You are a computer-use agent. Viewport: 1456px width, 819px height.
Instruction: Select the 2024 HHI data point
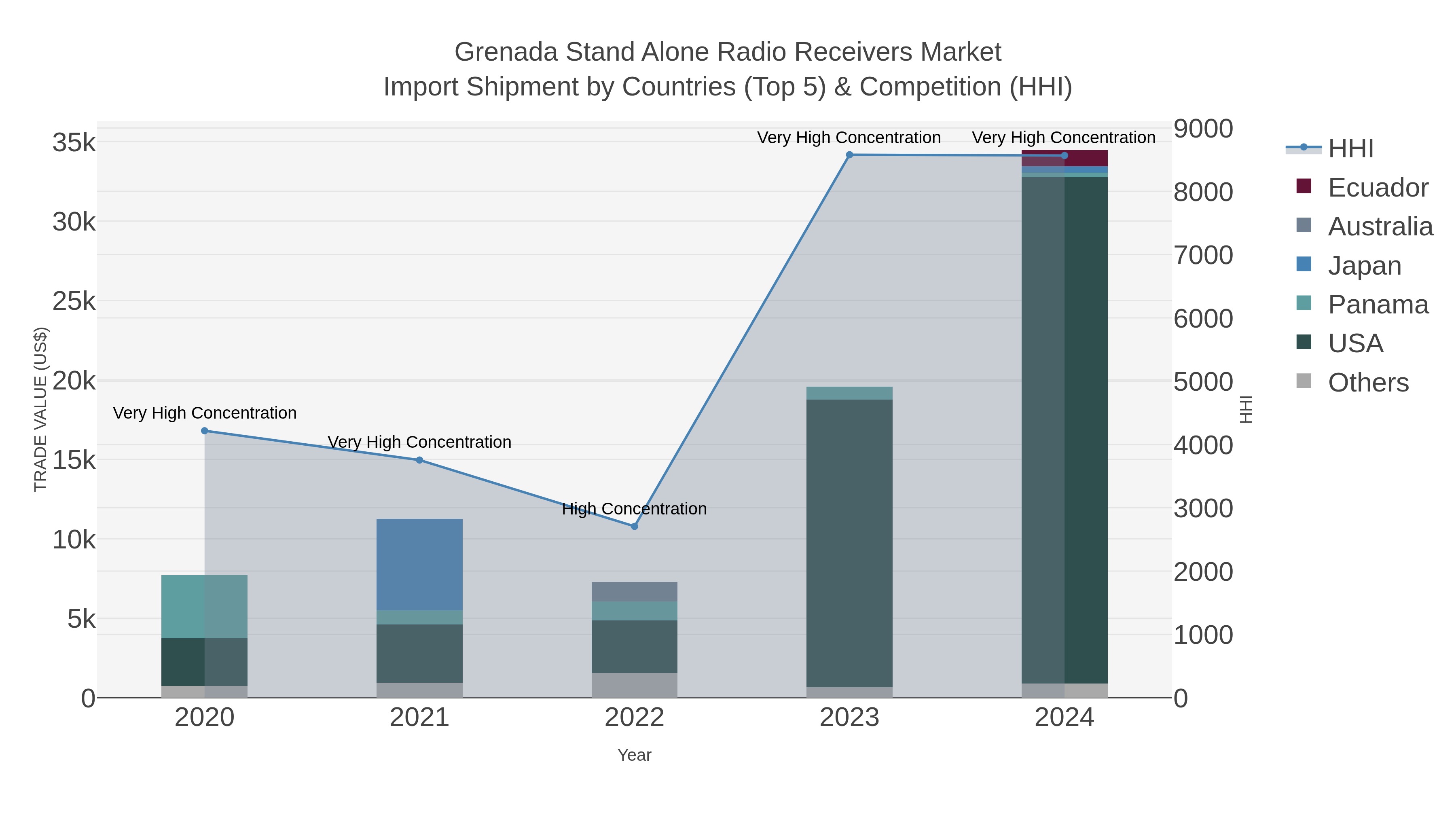(1064, 155)
